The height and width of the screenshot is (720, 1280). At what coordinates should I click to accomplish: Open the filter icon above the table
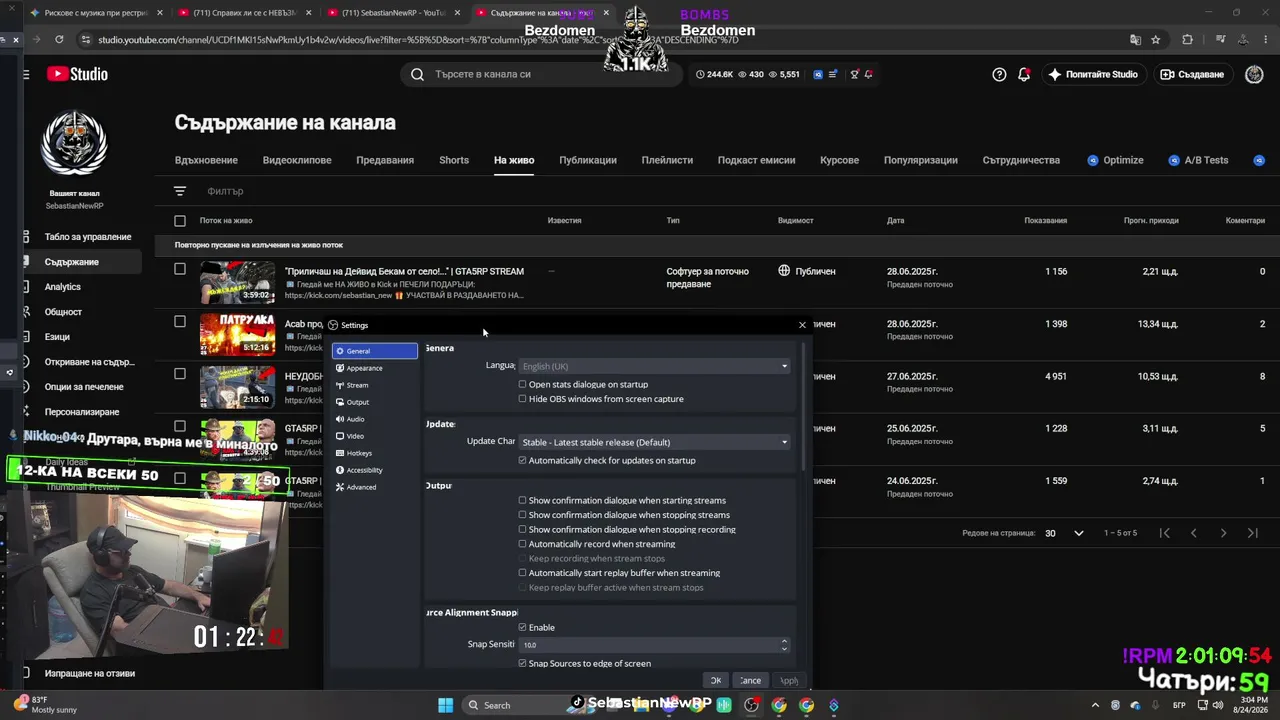(x=180, y=191)
